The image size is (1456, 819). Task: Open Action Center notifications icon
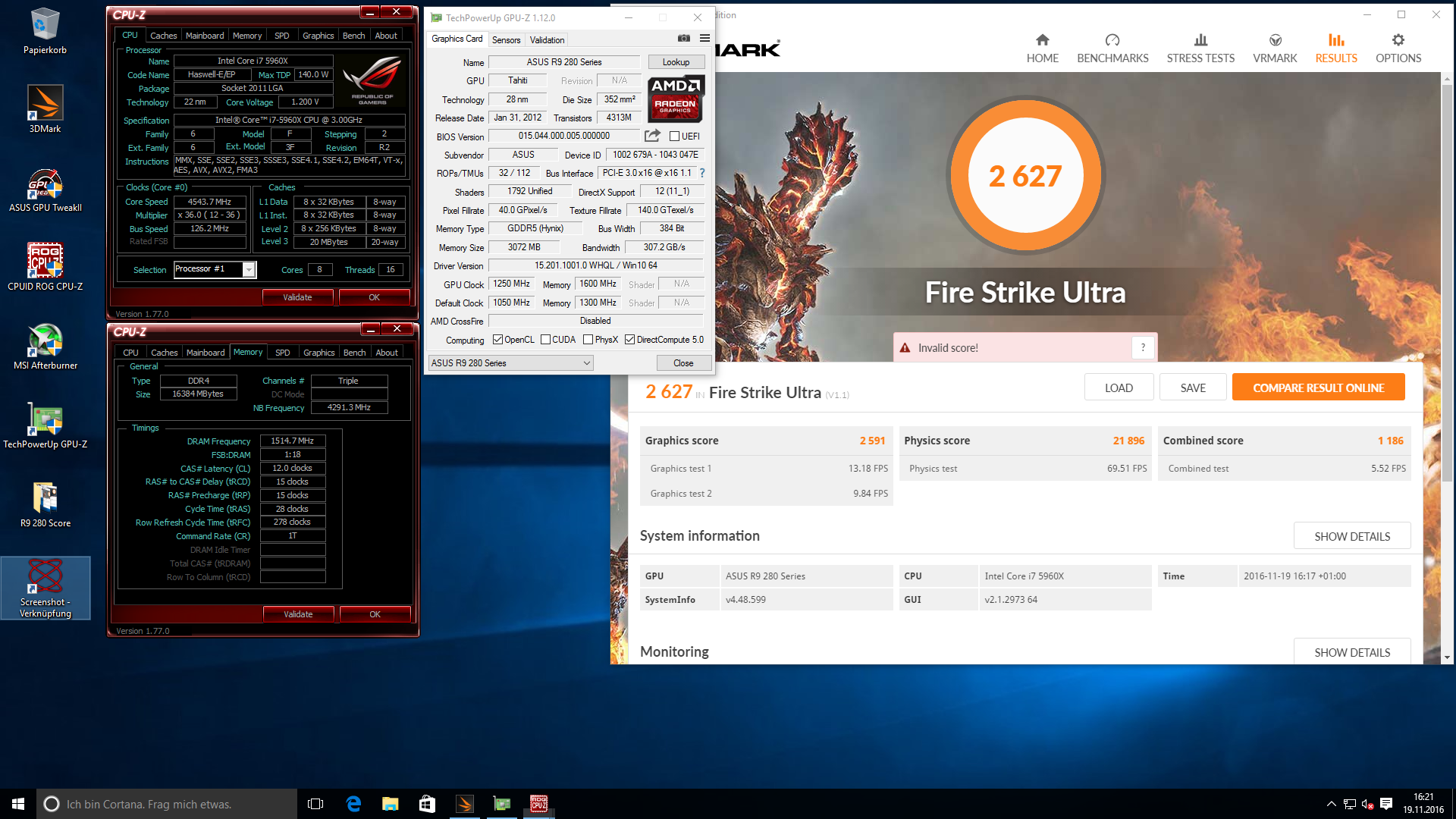click(x=1386, y=804)
